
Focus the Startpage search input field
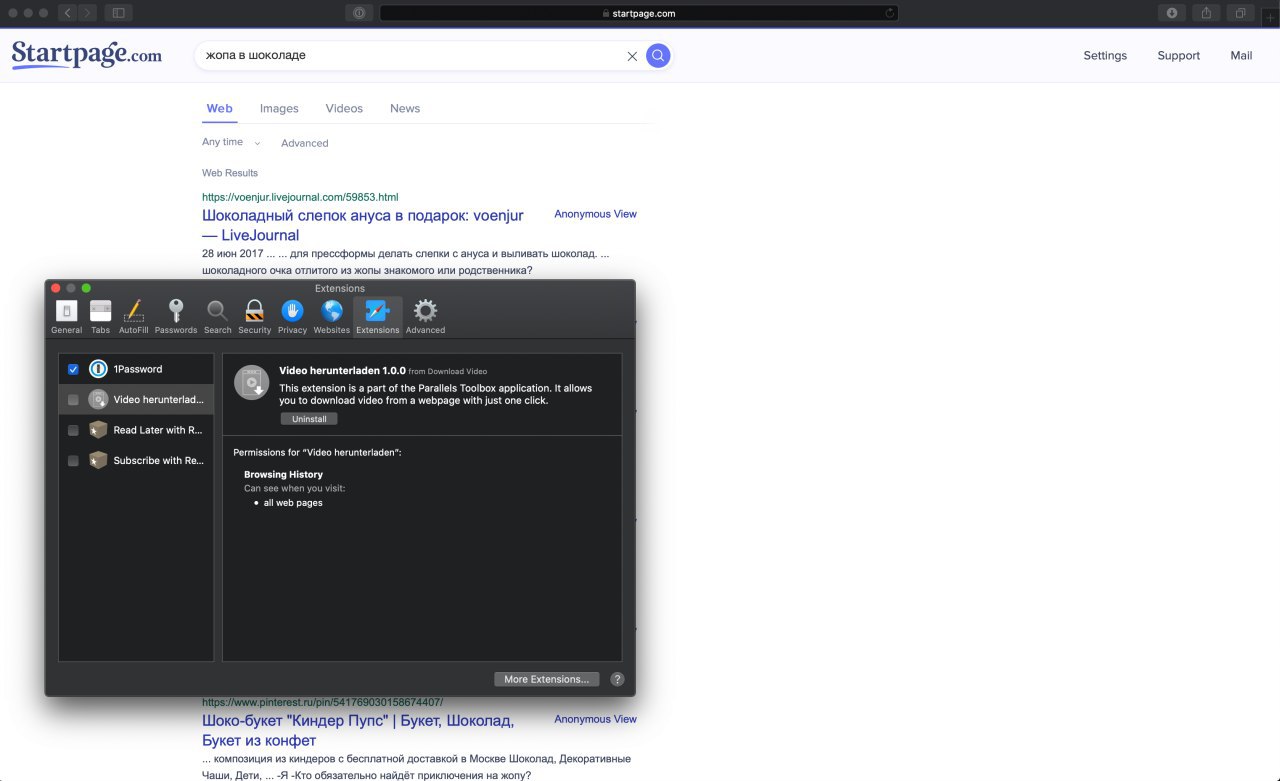(410, 56)
